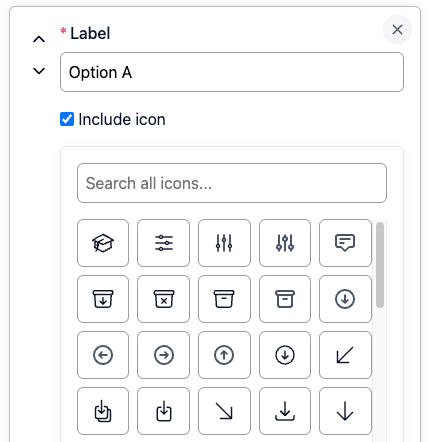This screenshot has height=442, width=430.
Task: Select the up arrow in circle icon
Action: pyautogui.click(x=224, y=355)
